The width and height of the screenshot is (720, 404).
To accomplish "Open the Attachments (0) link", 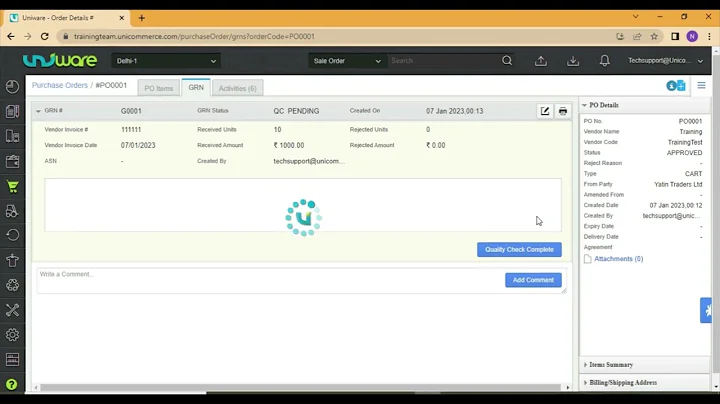I will [619, 259].
